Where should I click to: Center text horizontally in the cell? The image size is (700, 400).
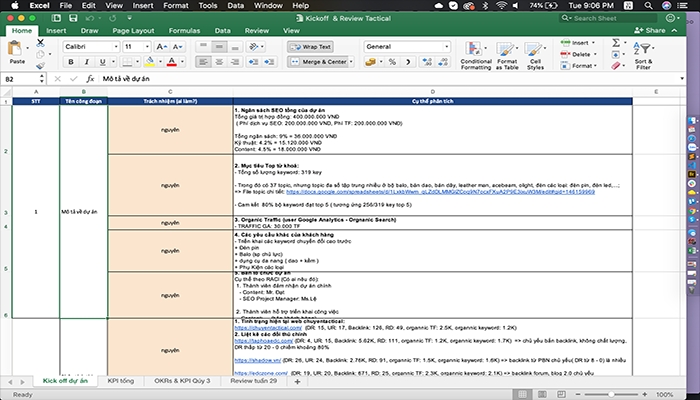pyautogui.click(x=219, y=62)
